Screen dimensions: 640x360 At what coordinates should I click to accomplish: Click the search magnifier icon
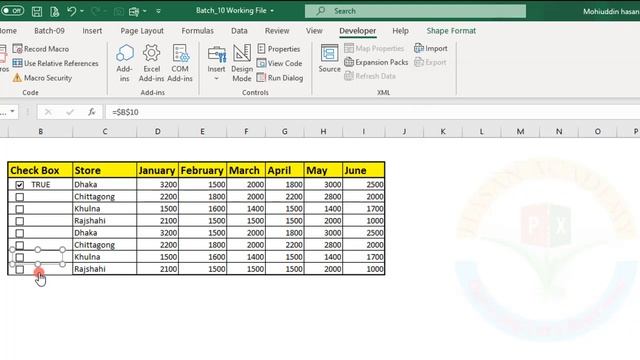point(321,11)
